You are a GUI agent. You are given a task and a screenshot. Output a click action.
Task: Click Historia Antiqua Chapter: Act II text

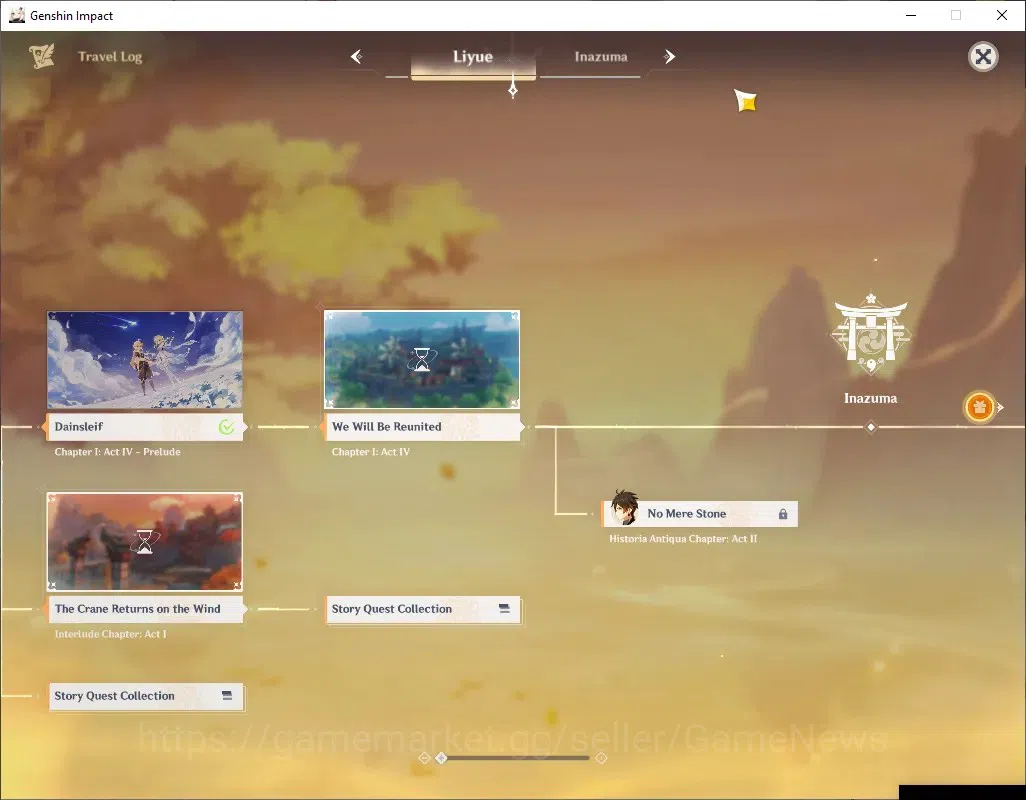(x=682, y=539)
